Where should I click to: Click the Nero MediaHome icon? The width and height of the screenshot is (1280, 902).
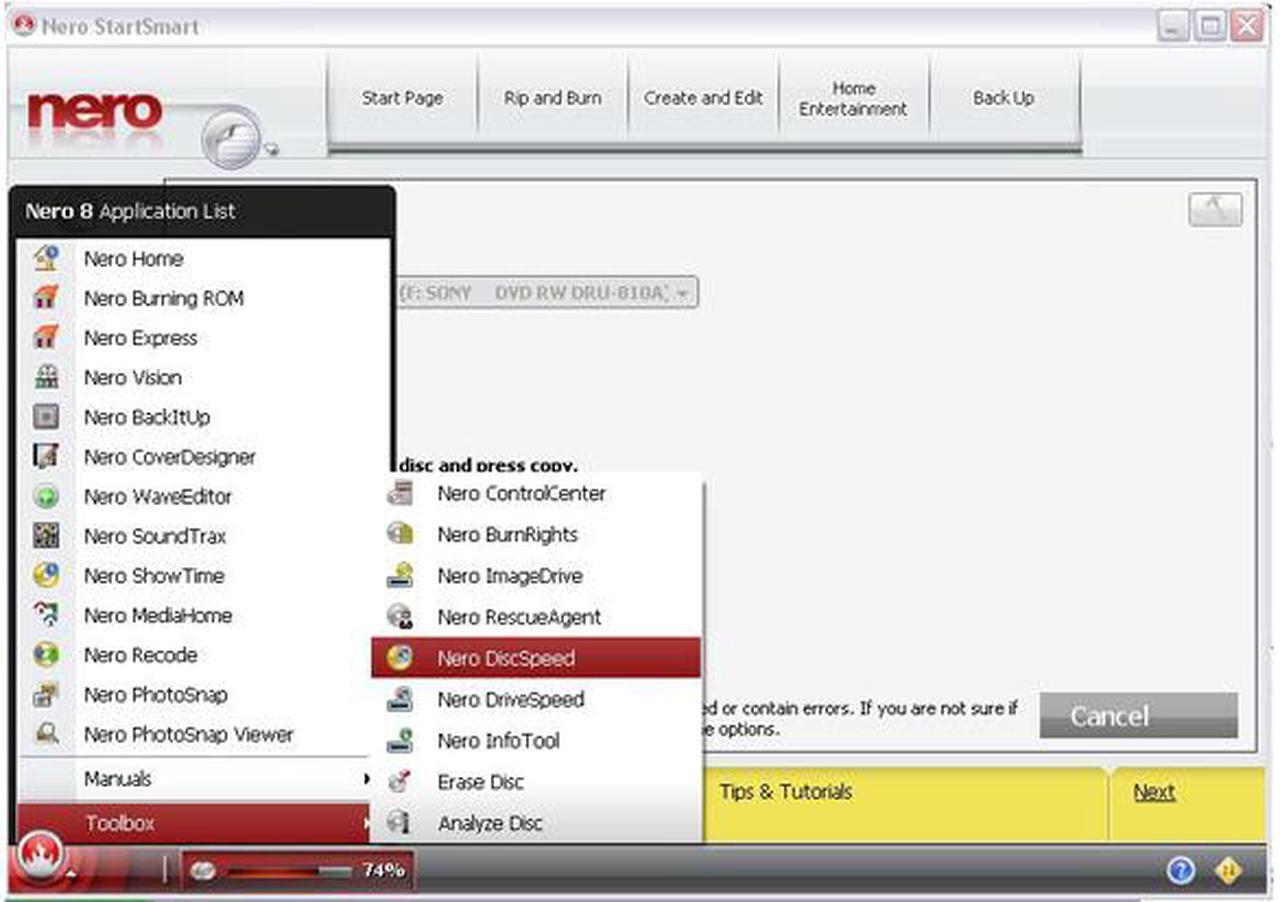[46, 615]
